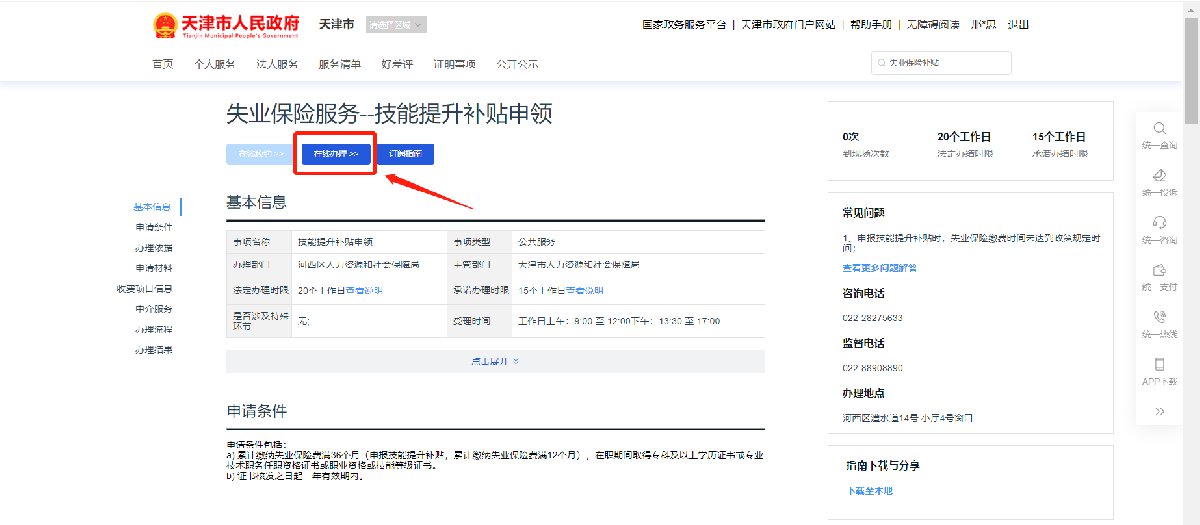Expand the basic info table via 点击展开
Screen dimensions: 1200x525
[x=495, y=361]
